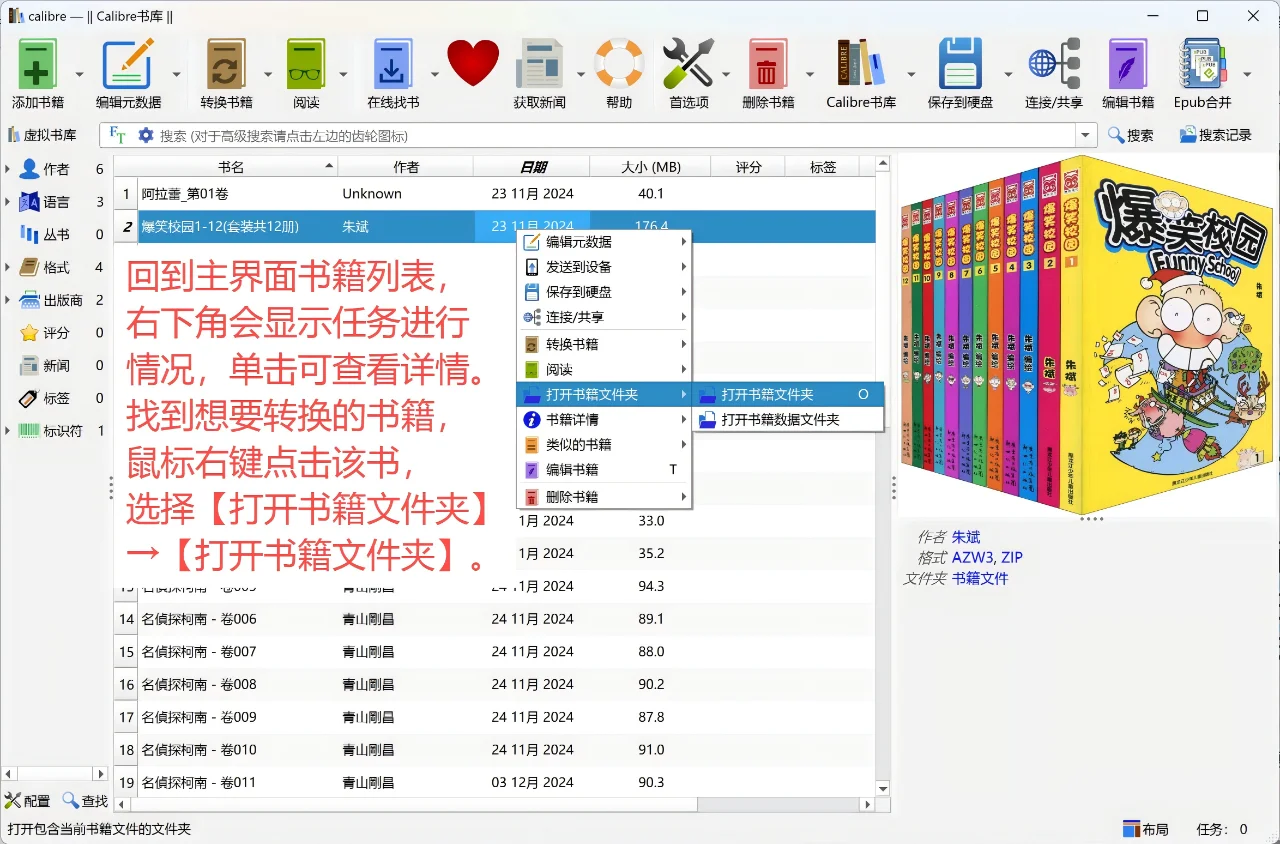Screen dimensions: 1280x844
Task: Choose Book details (书籍详情) menu item
Action: 604,420
